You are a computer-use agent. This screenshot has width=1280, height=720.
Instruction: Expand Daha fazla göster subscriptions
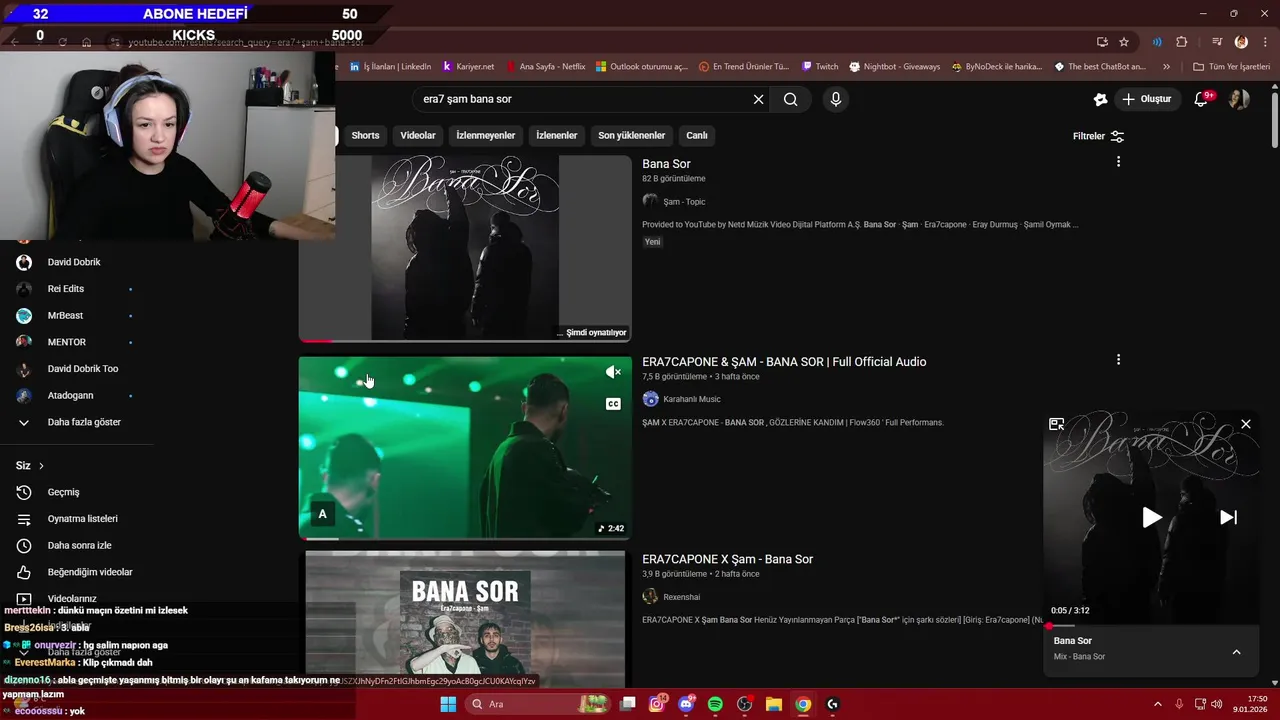(x=84, y=422)
